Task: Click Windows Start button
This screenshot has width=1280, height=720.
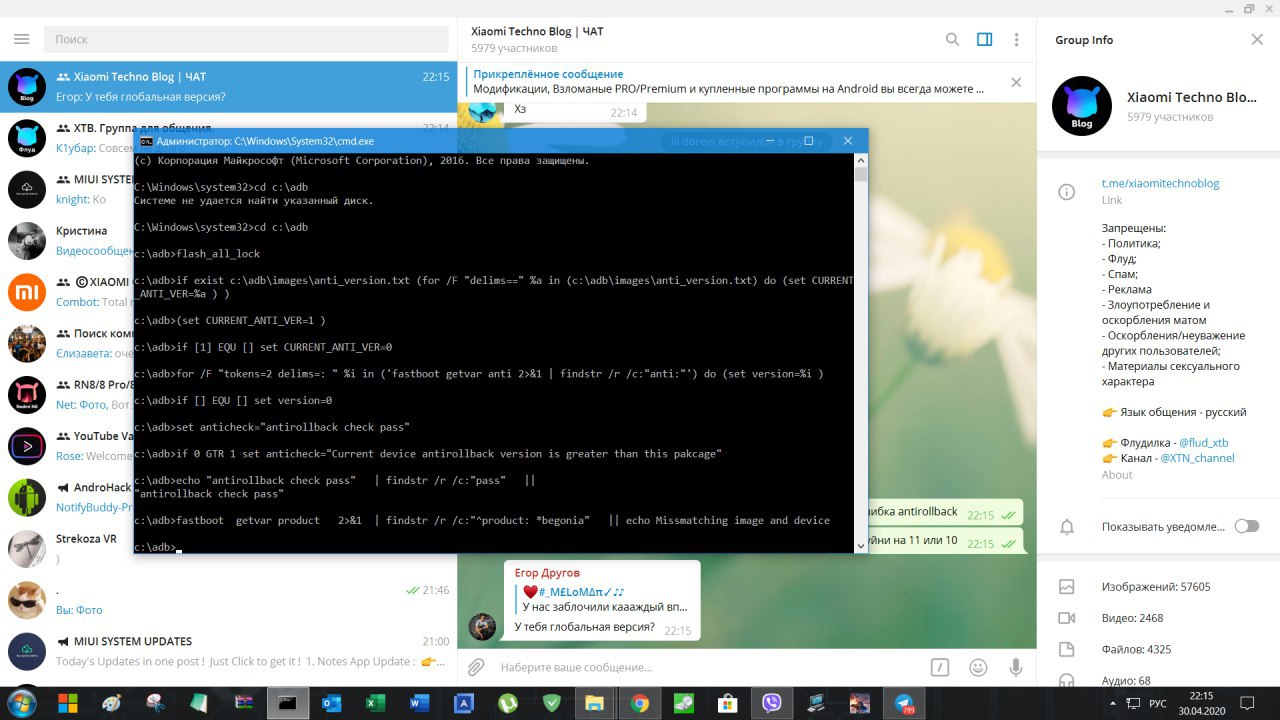Action: pyautogui.click(x=20, y=703)
